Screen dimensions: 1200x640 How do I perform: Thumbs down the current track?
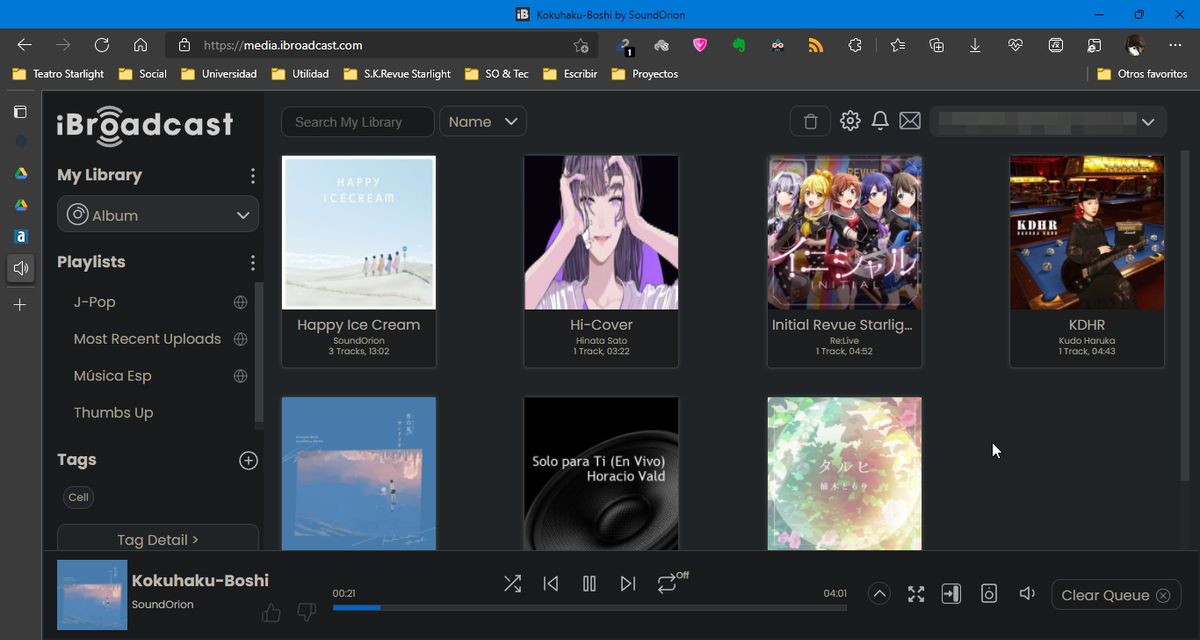(305, 612)
